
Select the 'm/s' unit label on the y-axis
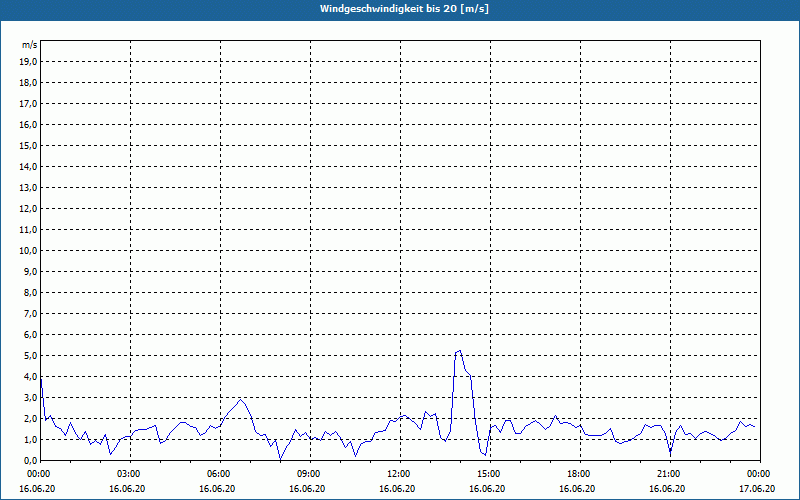[x=30, y=45]
